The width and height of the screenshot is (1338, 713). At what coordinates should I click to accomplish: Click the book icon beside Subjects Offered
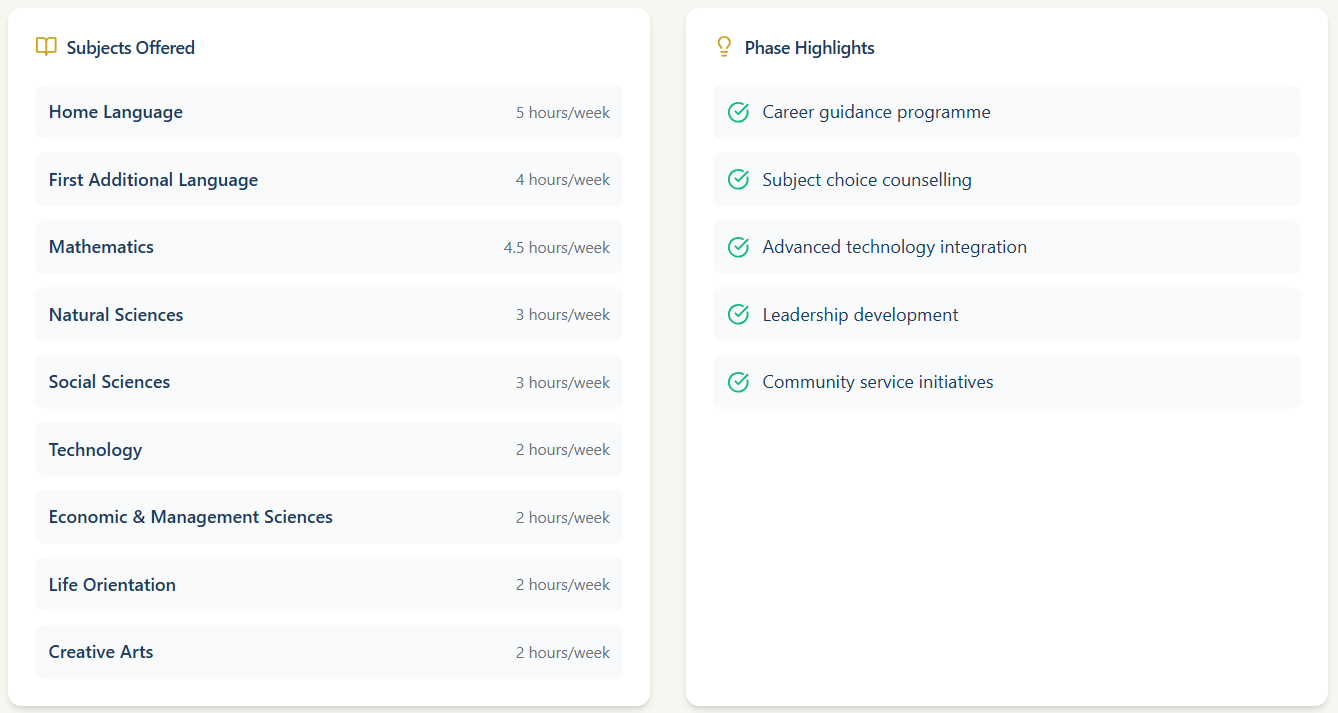point(46,47)
